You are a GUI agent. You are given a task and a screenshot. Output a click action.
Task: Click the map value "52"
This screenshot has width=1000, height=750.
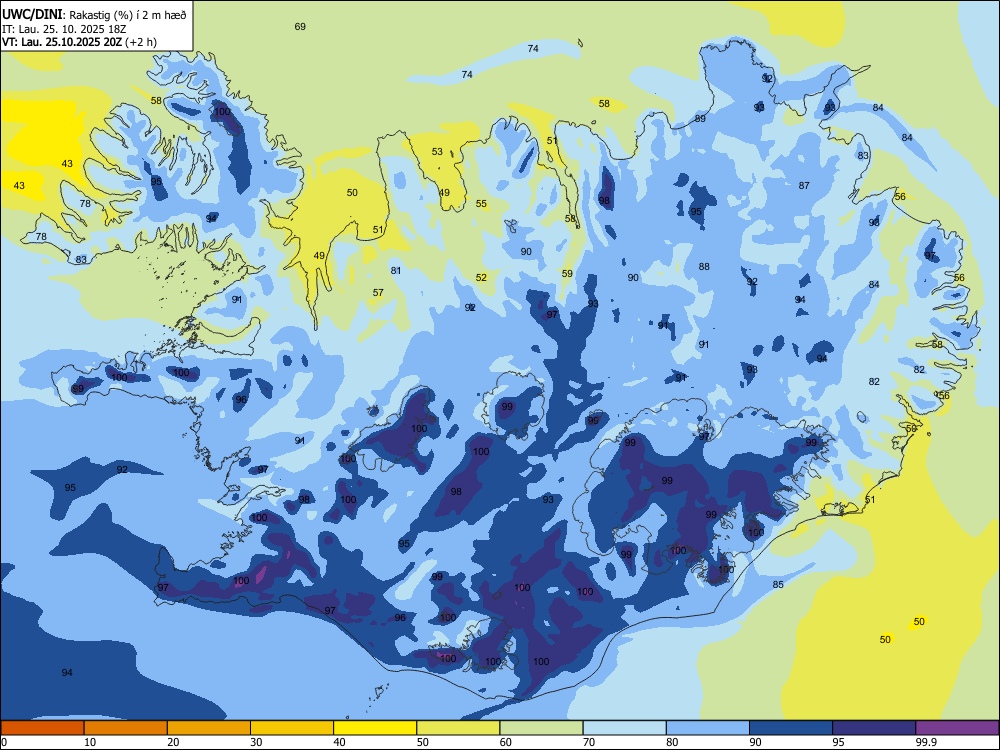[x=481, y=277]
